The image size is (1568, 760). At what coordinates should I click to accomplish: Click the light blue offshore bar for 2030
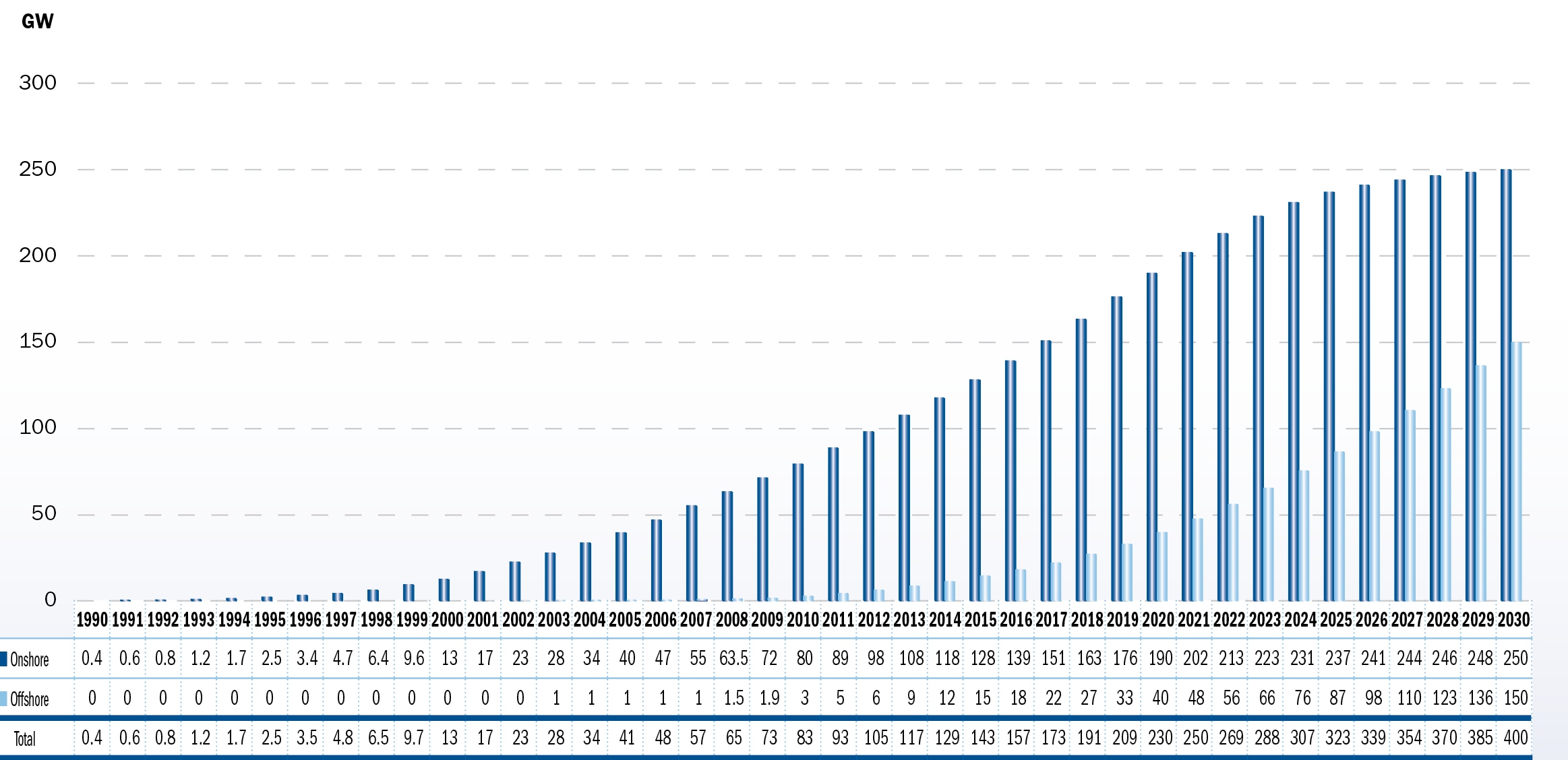(x=1517, y=472)
